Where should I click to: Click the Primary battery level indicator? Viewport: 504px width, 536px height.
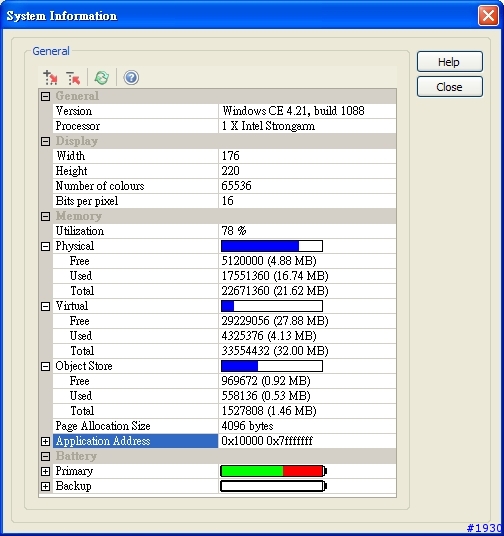(x=274, y=471)
